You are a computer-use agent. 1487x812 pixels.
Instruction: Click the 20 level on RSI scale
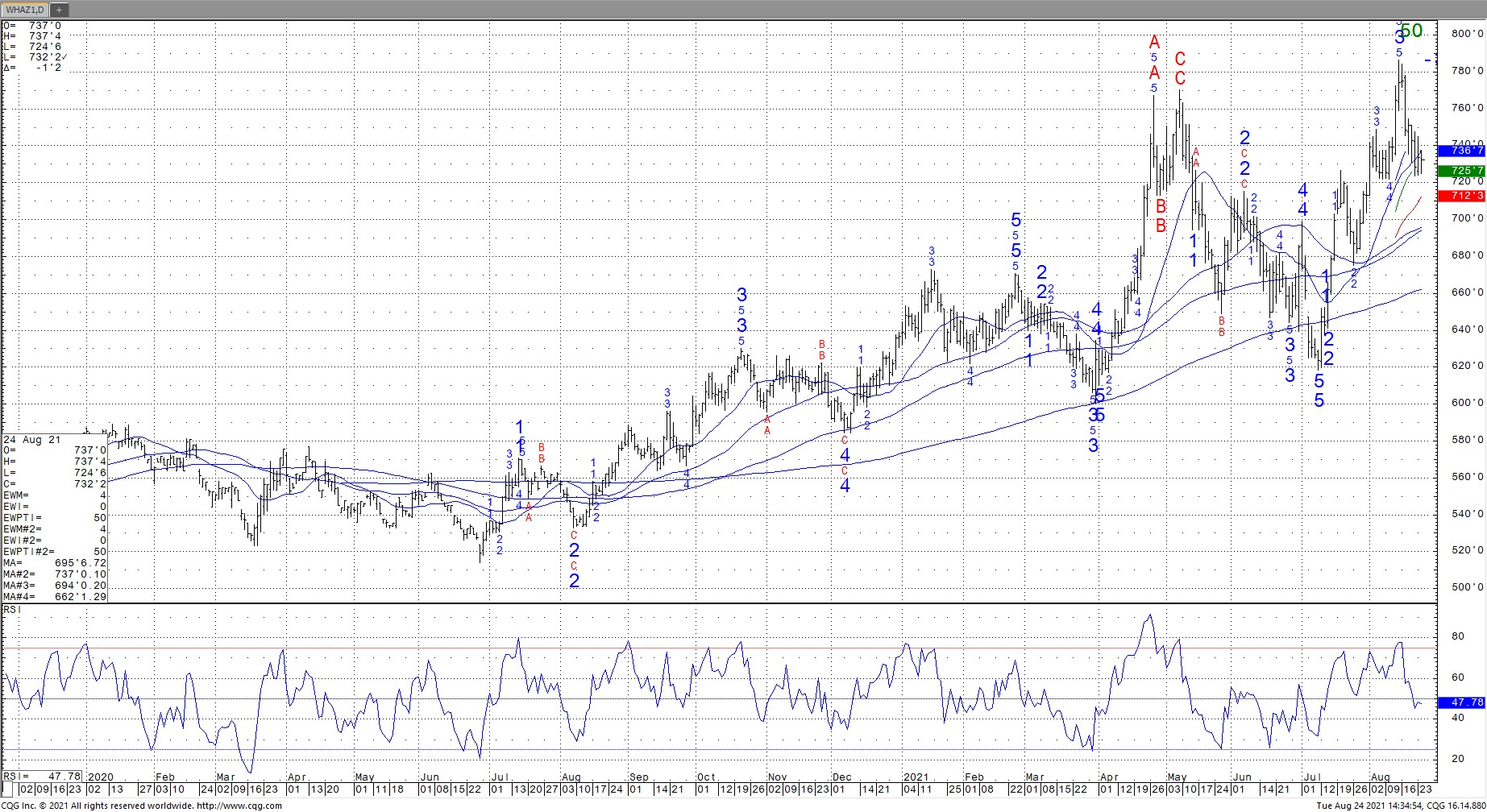pos(1458,759)
